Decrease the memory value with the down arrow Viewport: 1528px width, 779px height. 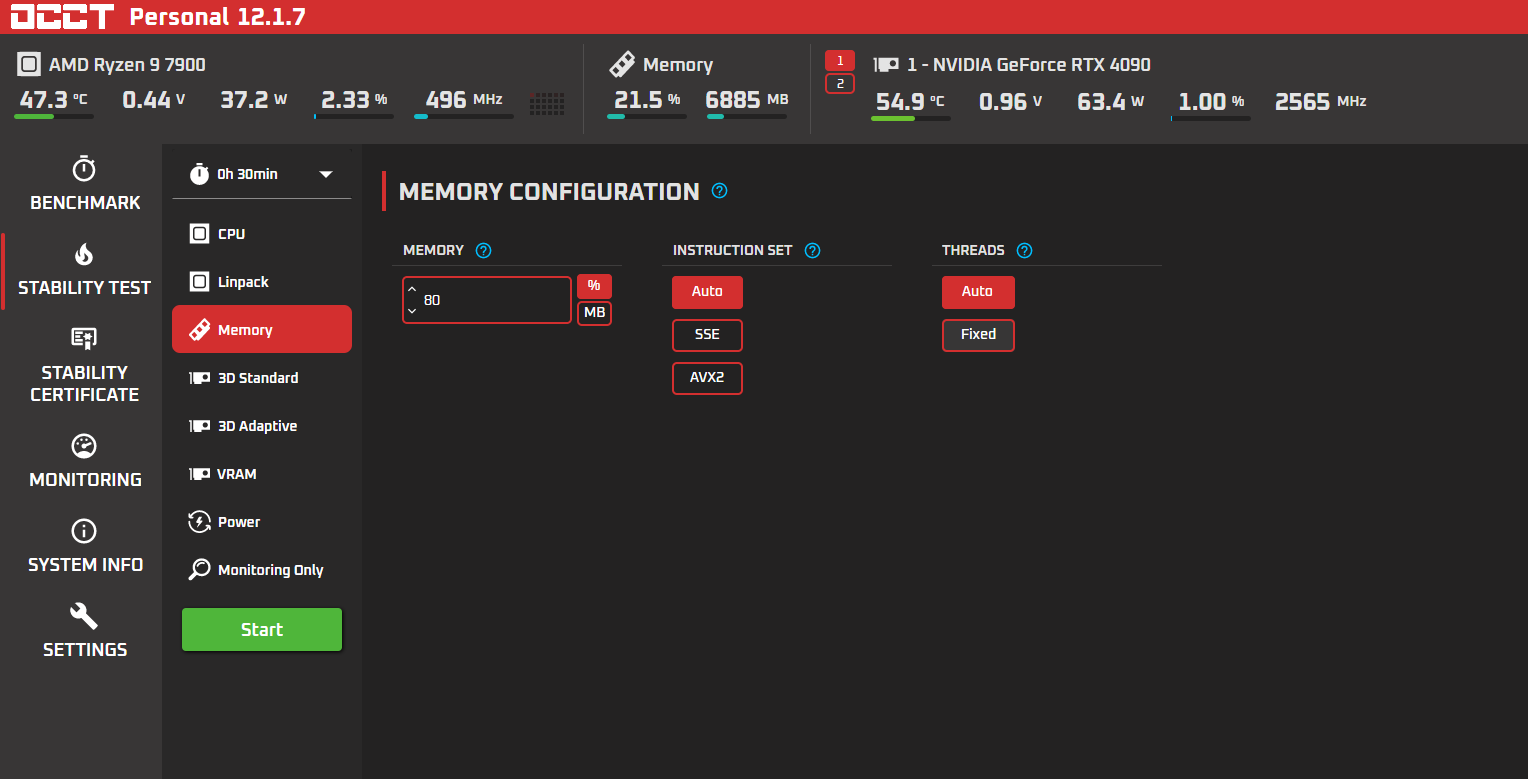(412, 311)
